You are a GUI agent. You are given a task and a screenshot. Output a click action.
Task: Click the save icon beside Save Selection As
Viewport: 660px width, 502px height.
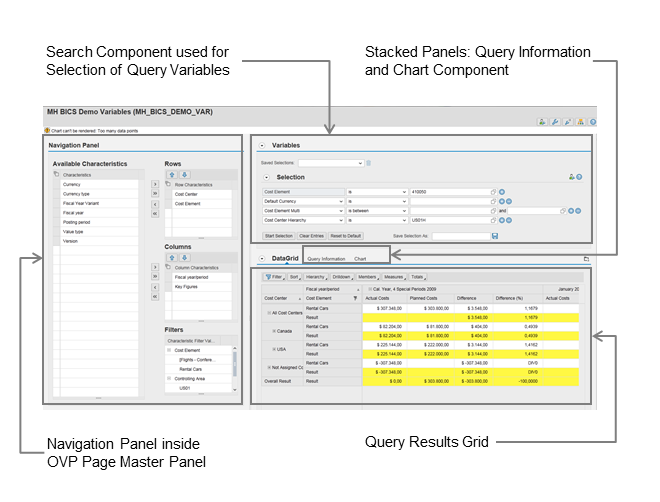[x=495, y=236]
